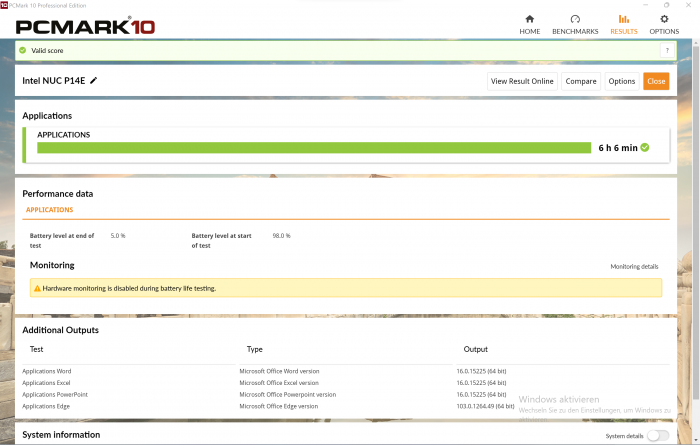The height and width of the screenshot is (445, 700).
Task: Click the checkmark beside 6 h 6 min
Action: click(x=645, y=147)
